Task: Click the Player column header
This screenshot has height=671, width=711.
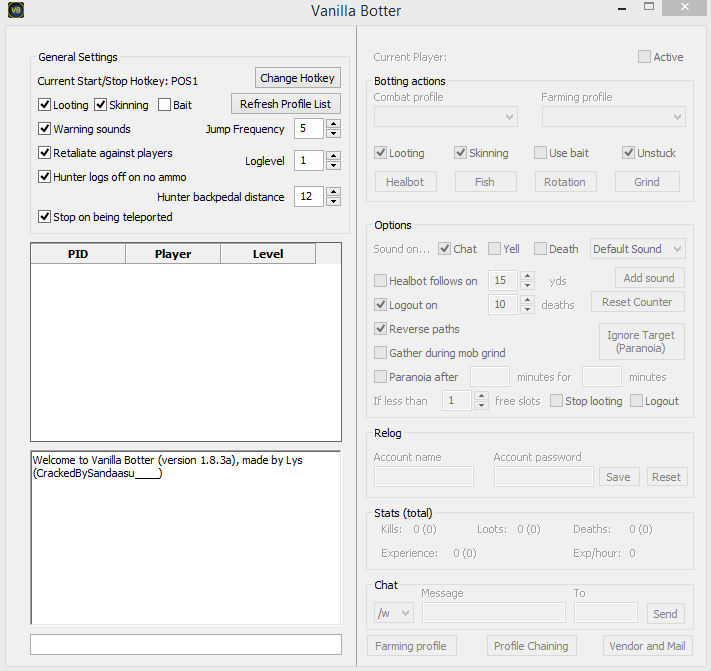Action: (173, 254)
